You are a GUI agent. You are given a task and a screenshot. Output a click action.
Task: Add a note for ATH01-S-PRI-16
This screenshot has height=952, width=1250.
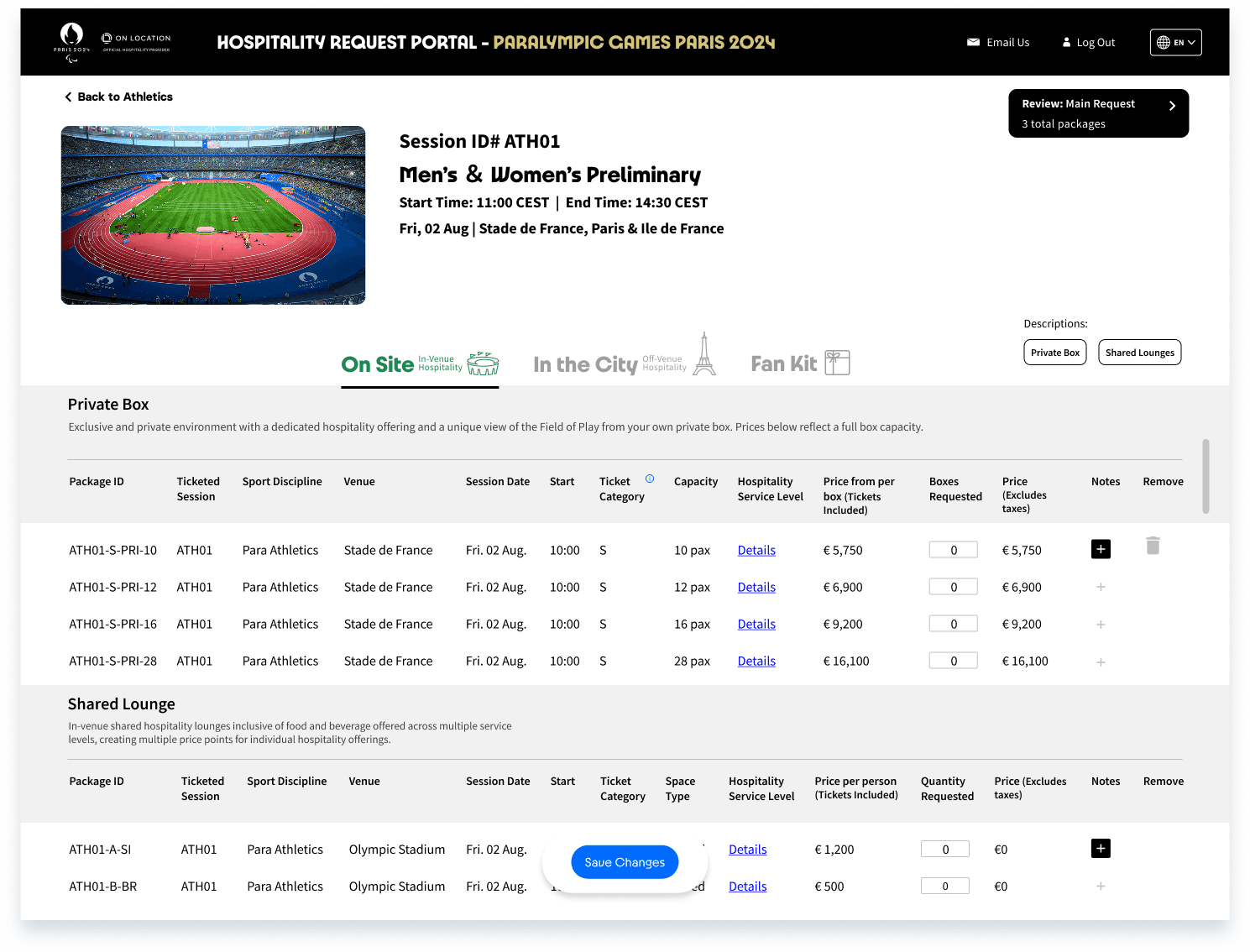1101,625
